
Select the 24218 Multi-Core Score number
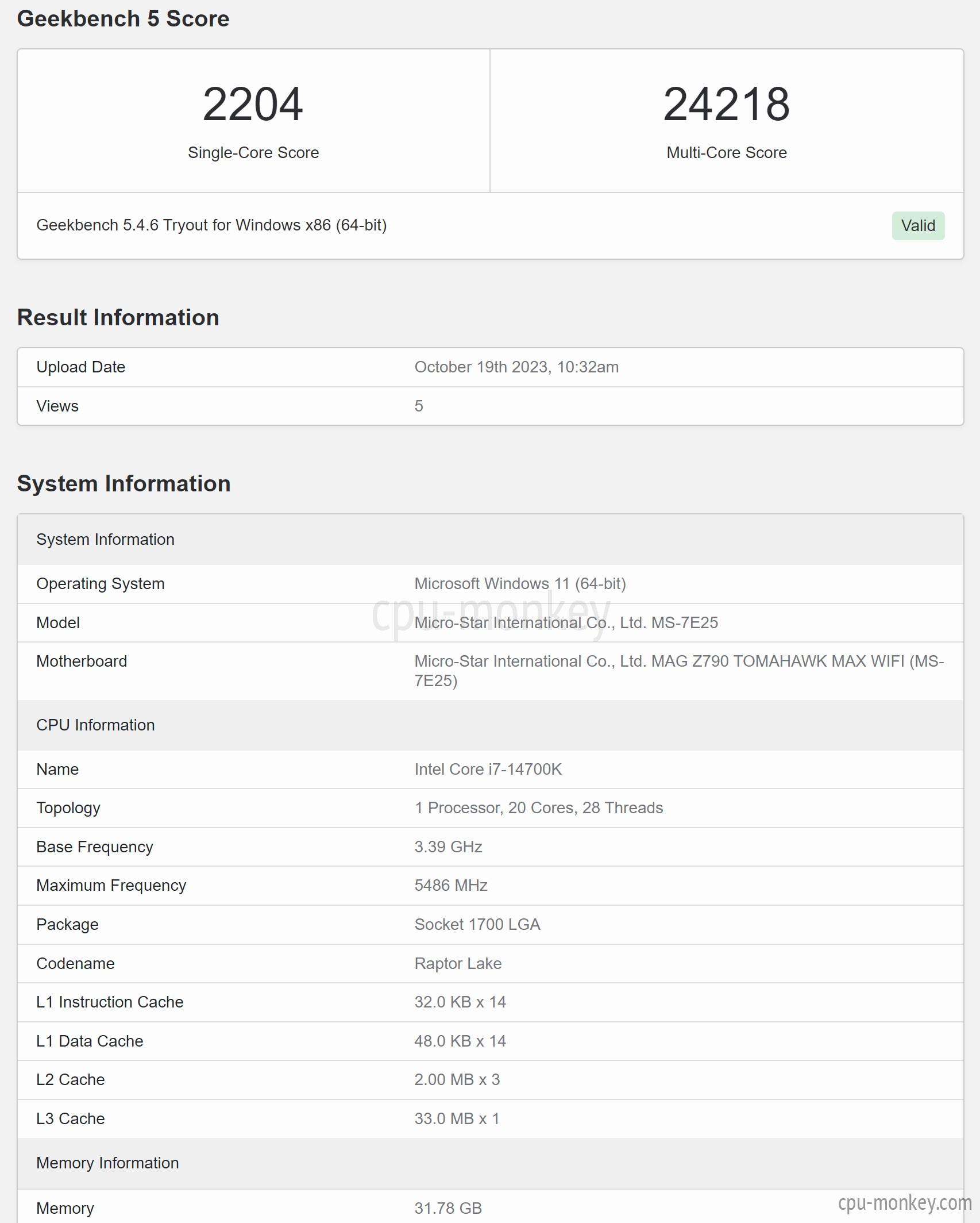click(x=726, y=104)
